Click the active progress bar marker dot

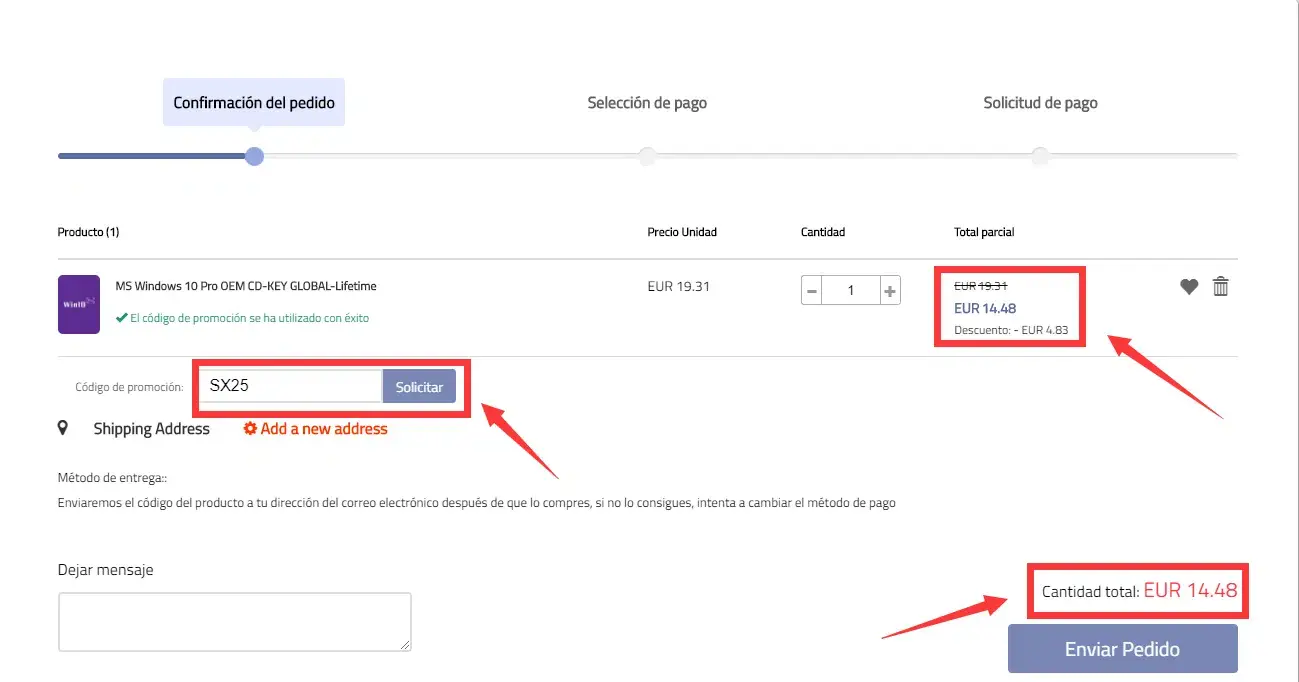[x=255, y=156]
